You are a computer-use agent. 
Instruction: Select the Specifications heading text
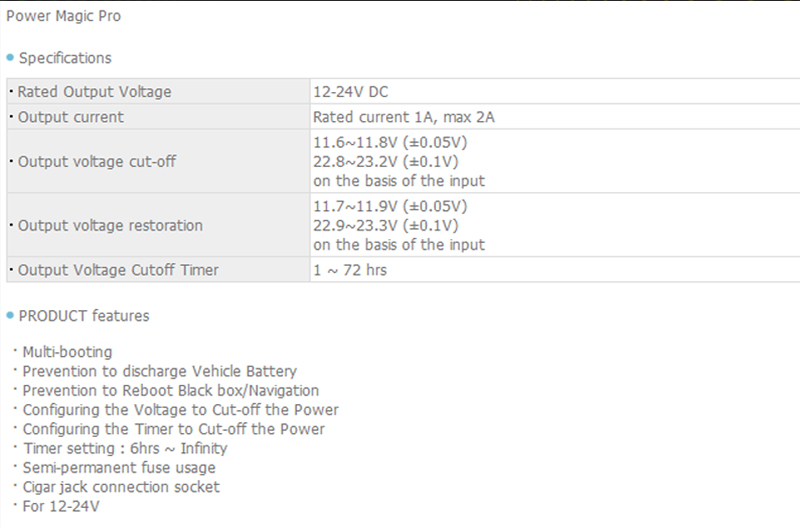pyautogui.click(x=65, y=58)
